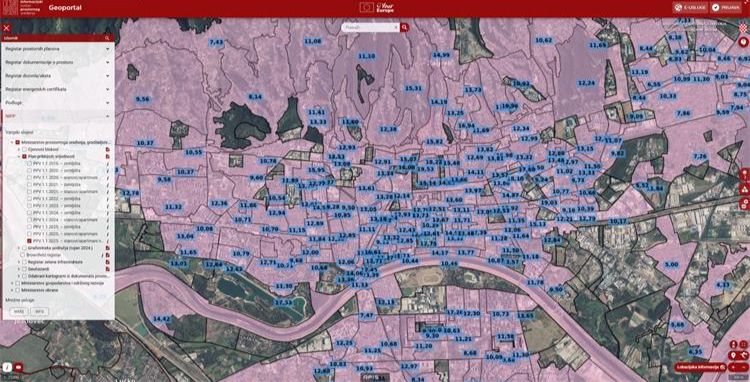Expand the Registar prostornih planova section
750x382 pixels.
(x=57, y=49)
